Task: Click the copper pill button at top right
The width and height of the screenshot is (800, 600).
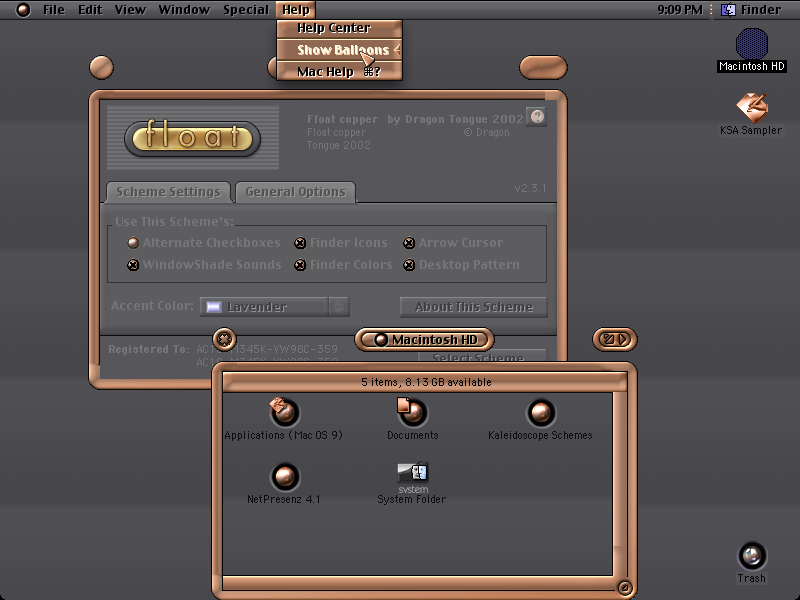Action: pos(543,67)
